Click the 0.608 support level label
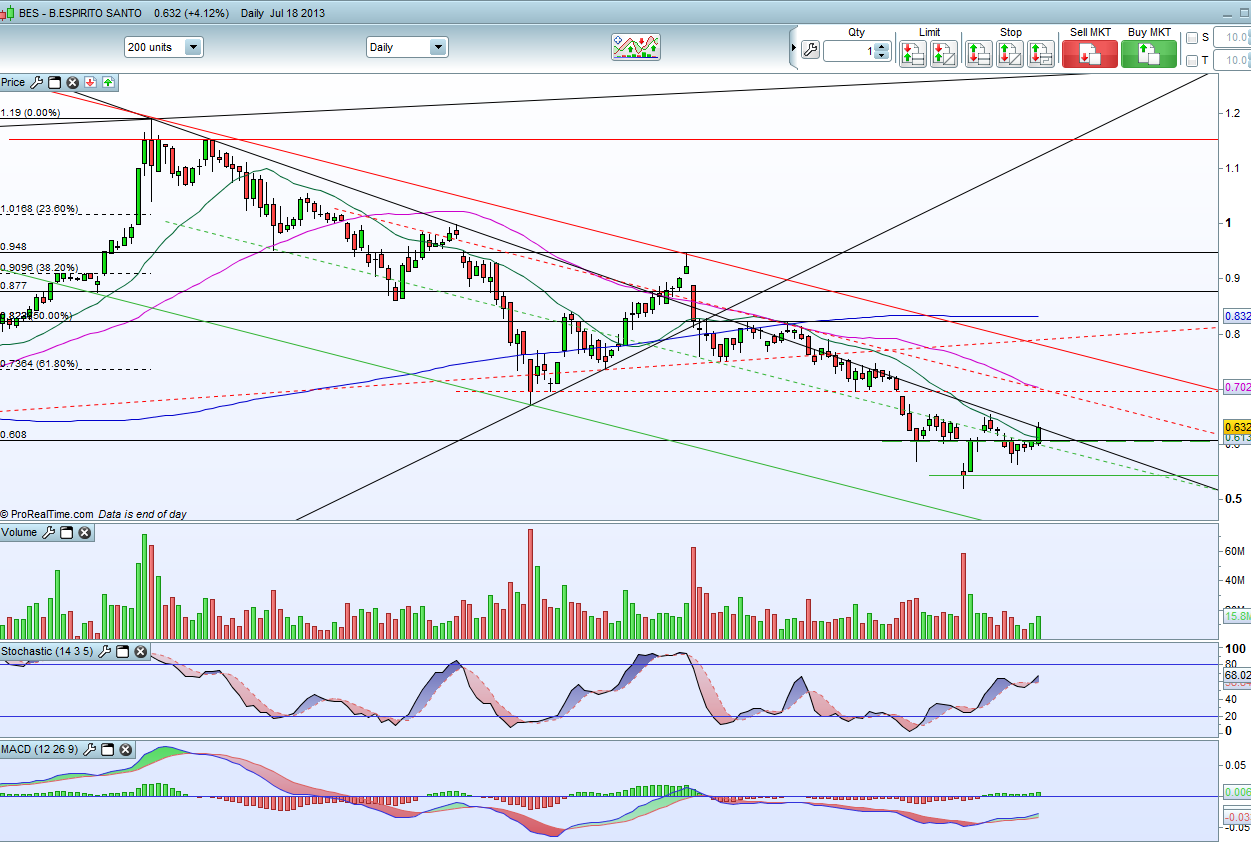Viewport: 1251px width, 843px height. point(13,435)
